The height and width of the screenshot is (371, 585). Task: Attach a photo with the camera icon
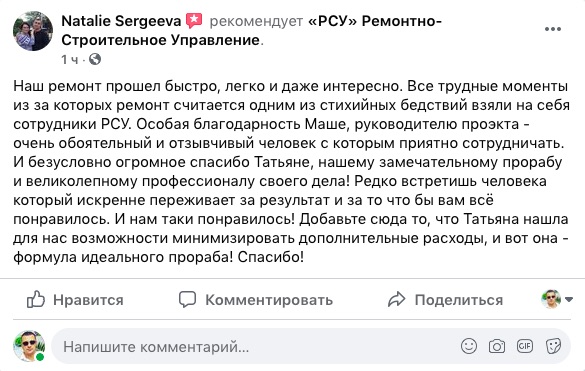click(x=497, y=346)
